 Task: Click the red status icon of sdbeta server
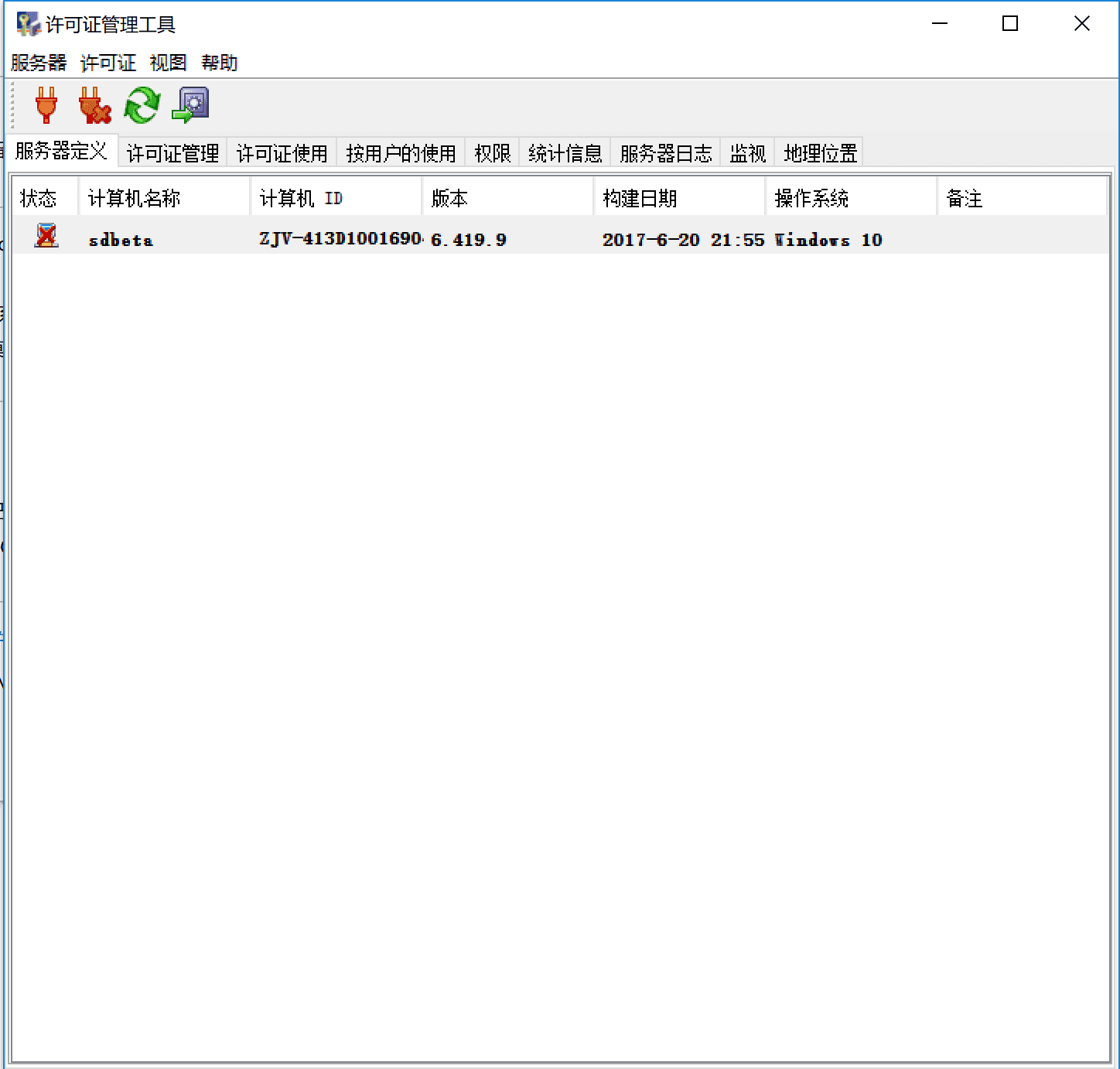coord(45,238)
